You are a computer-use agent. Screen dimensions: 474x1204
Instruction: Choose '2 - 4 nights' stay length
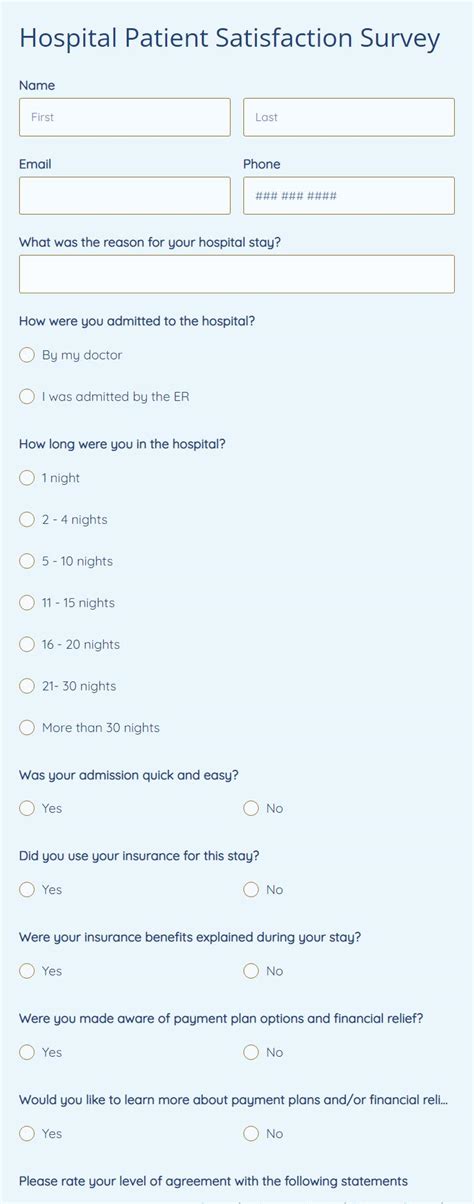[x=27, y=519]
